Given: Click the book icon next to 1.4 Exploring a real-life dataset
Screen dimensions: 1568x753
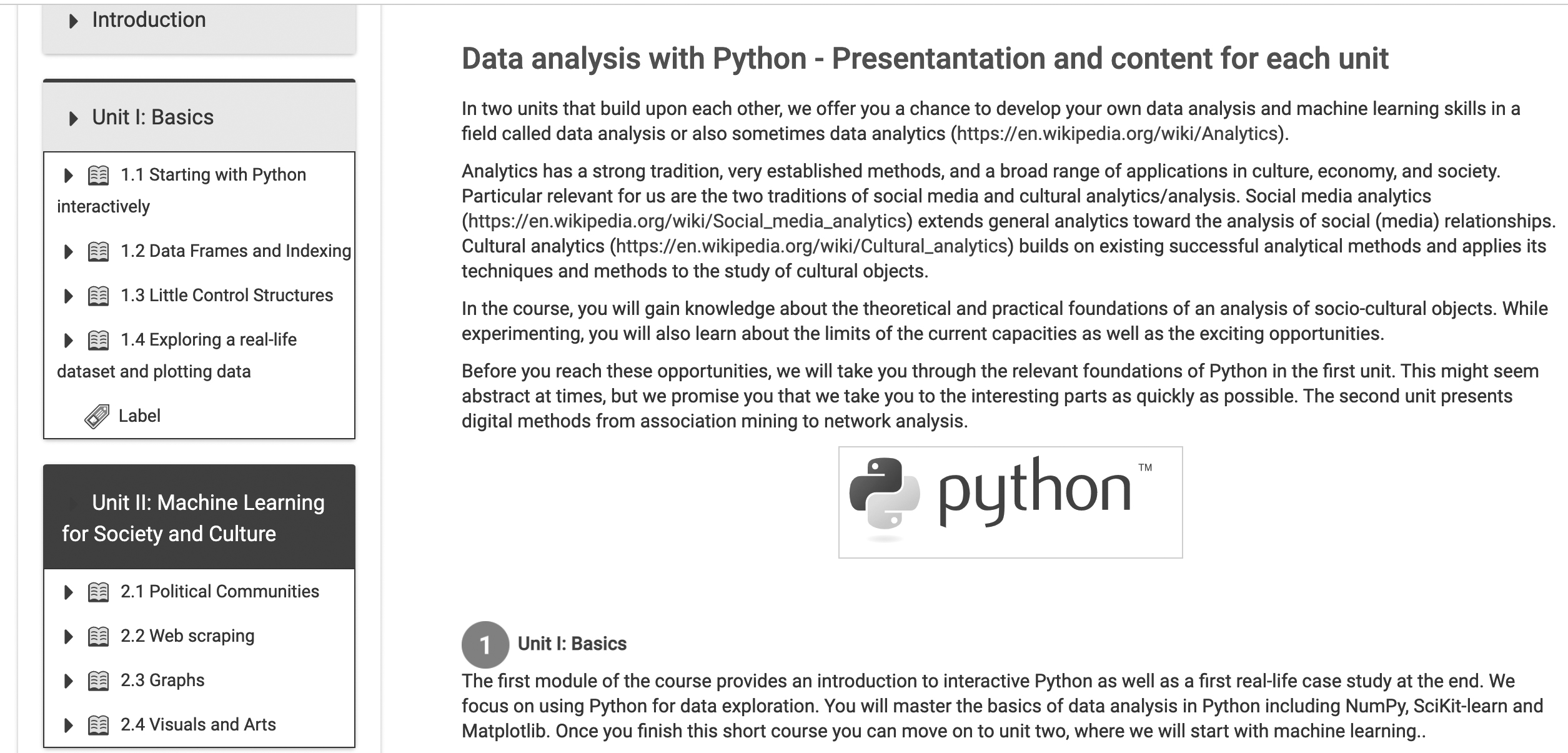Looking at the screenshot, I should [x=100, y=340].
